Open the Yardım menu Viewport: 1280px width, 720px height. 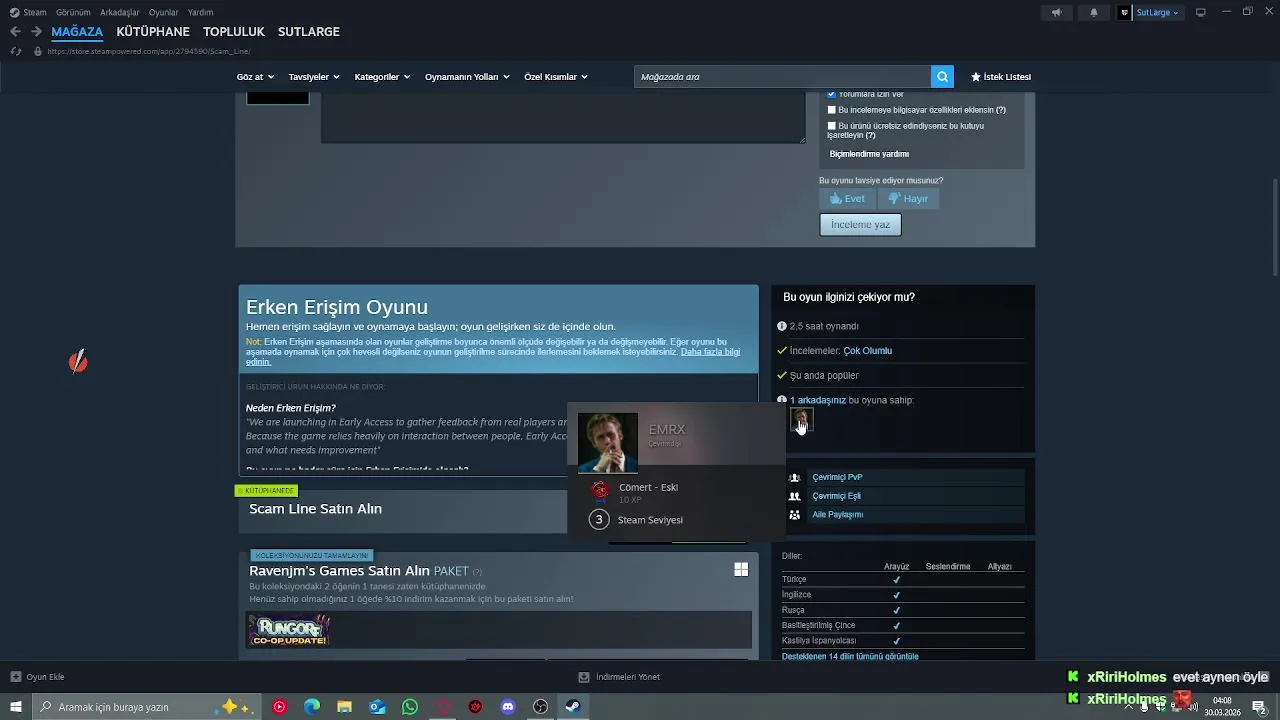coord(201,12)
